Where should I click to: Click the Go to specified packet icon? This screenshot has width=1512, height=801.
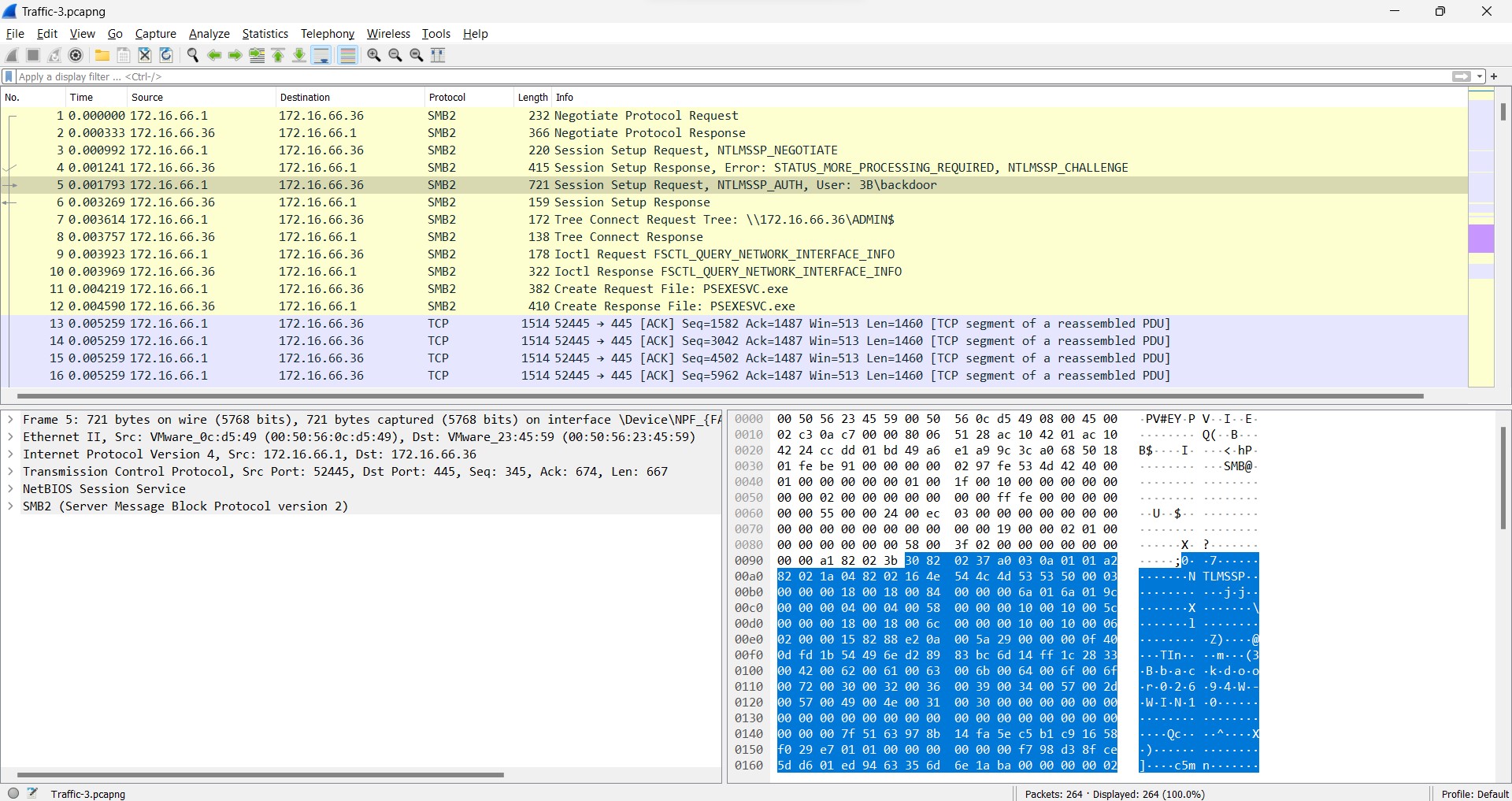point(257,55)
